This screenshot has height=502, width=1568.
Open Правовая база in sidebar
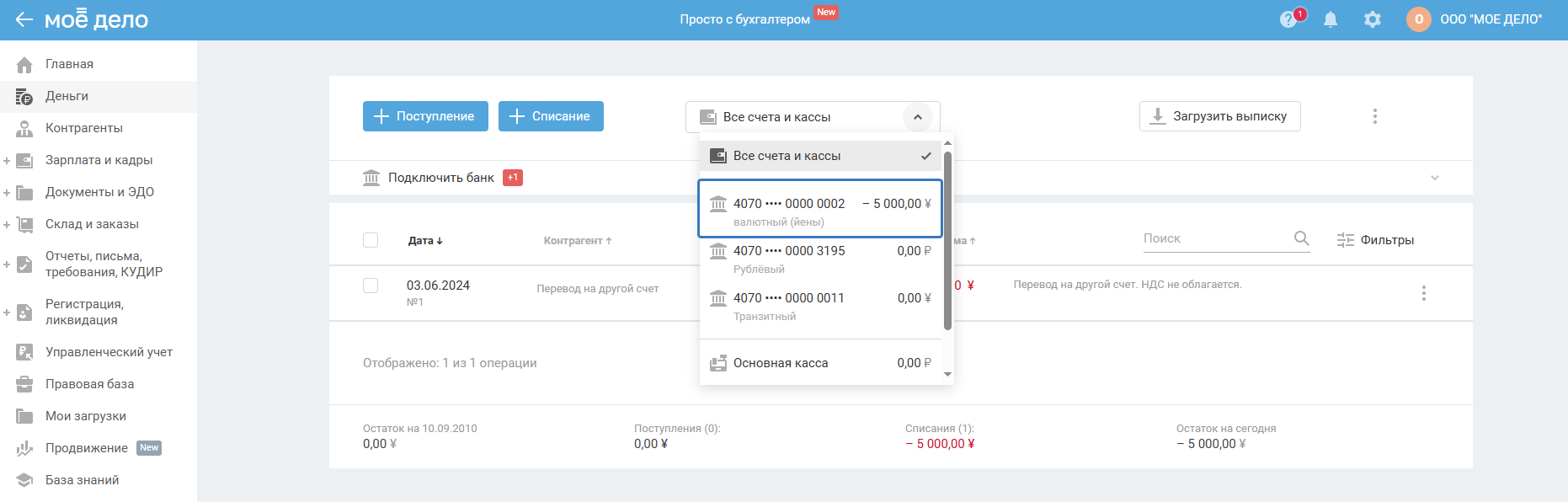[x=89, y=384]
